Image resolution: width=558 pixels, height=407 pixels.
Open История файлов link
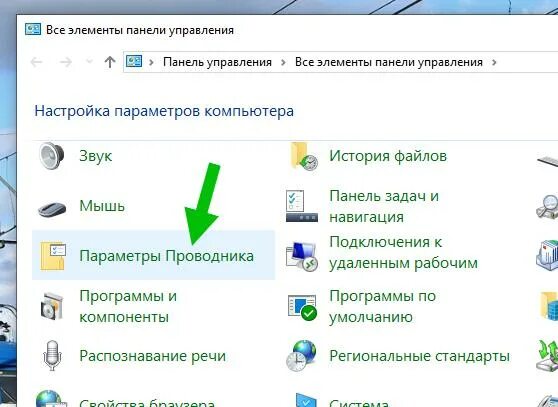[x=388, y=156]
